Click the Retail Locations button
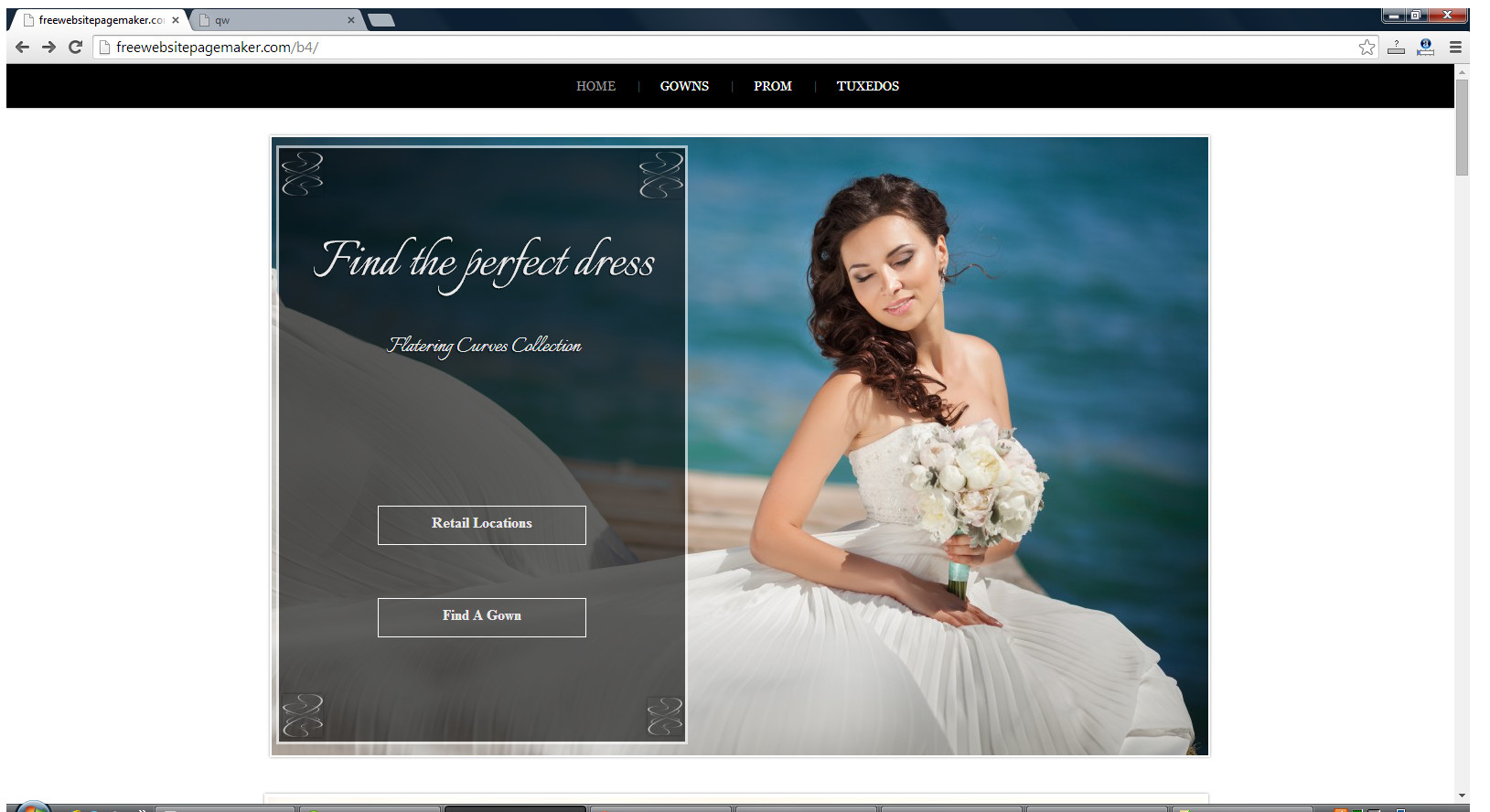 click(x=482, y=525)
